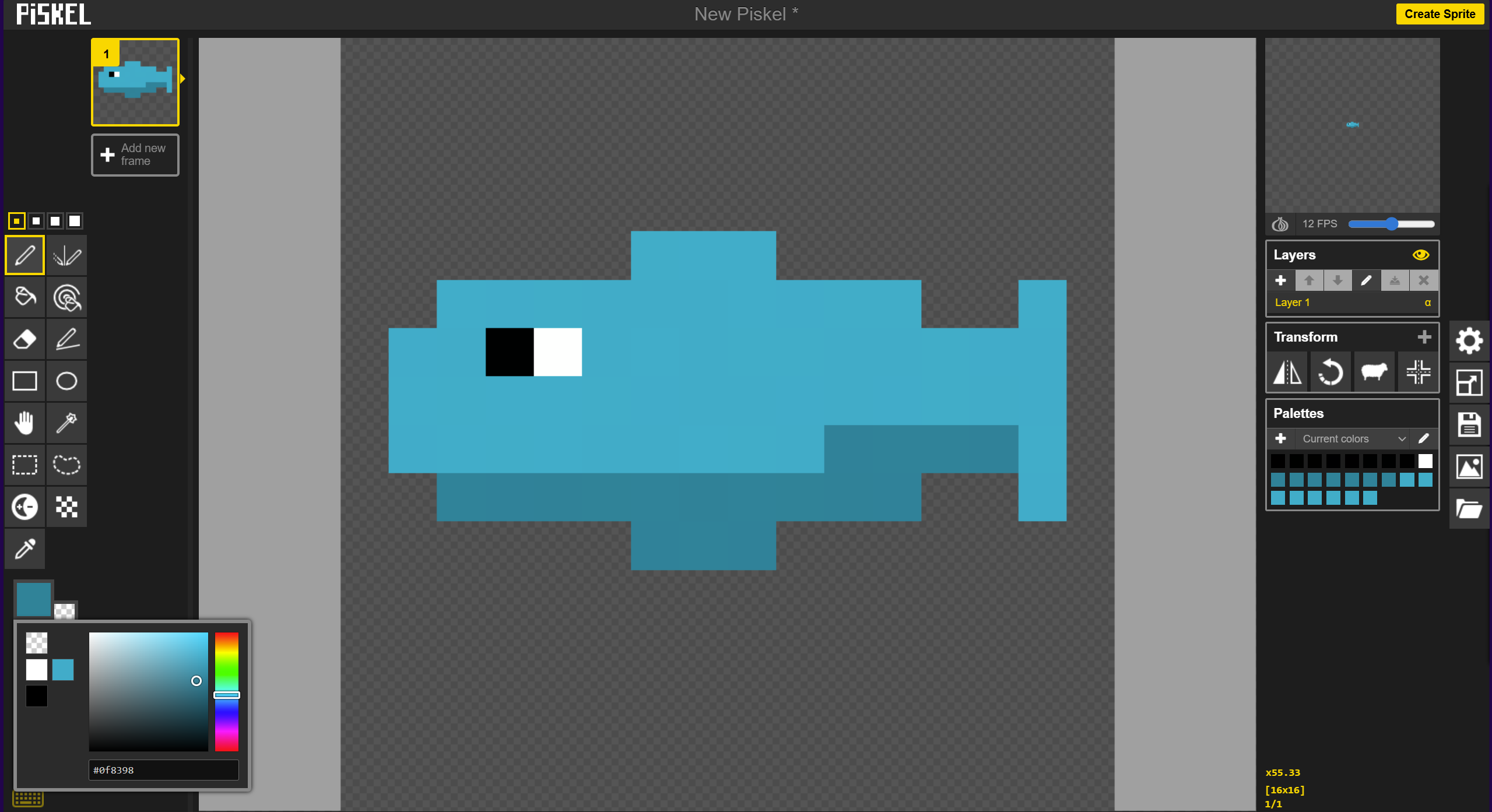Select the Color Picker tool
The height and width of the screenshot is (812, 1492).
(x=24, y=549)
